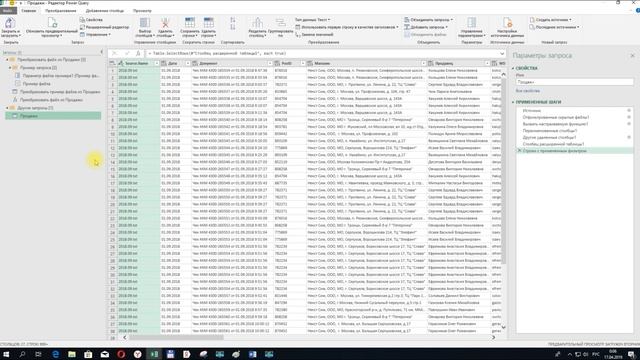This screenshot has width=640, height=360.
Task: Open the Документ column filter dropdown
Action: [270, 63]
